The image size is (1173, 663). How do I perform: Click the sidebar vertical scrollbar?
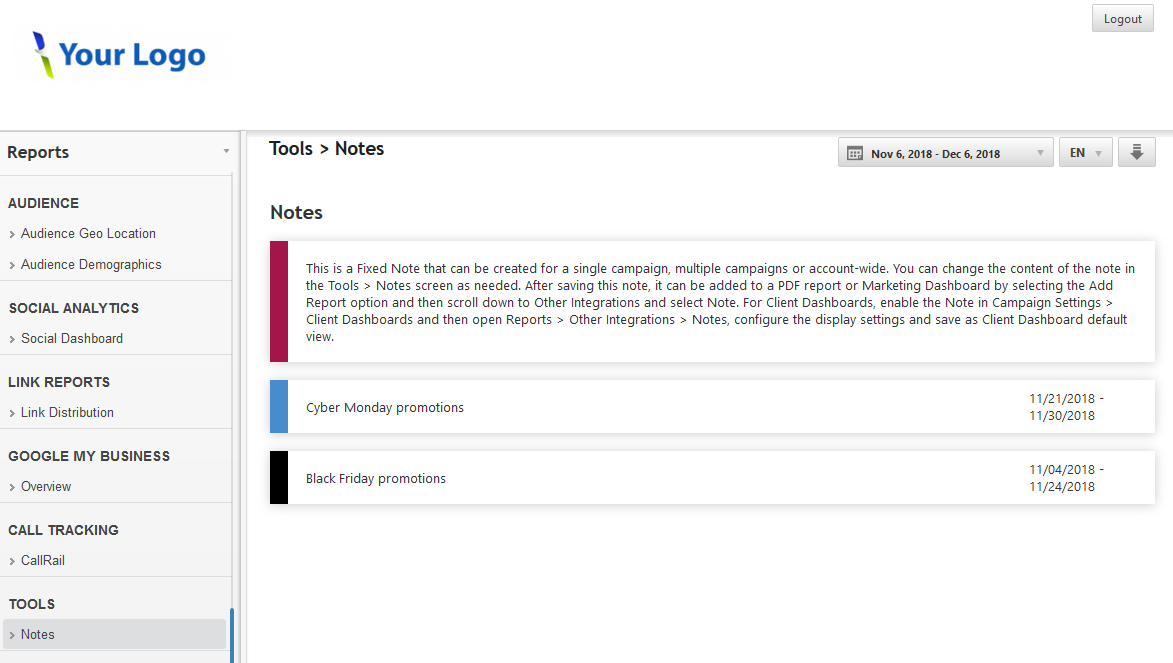coord(232,635)
